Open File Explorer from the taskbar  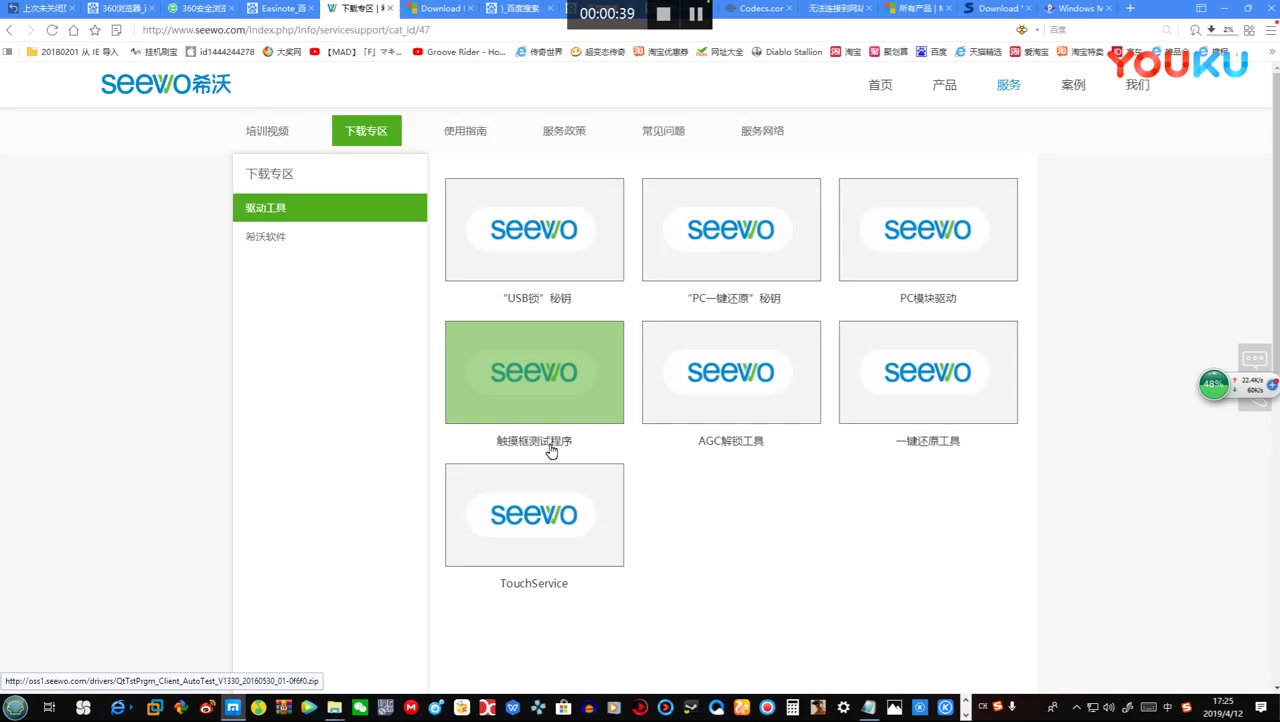coord(334,708)
